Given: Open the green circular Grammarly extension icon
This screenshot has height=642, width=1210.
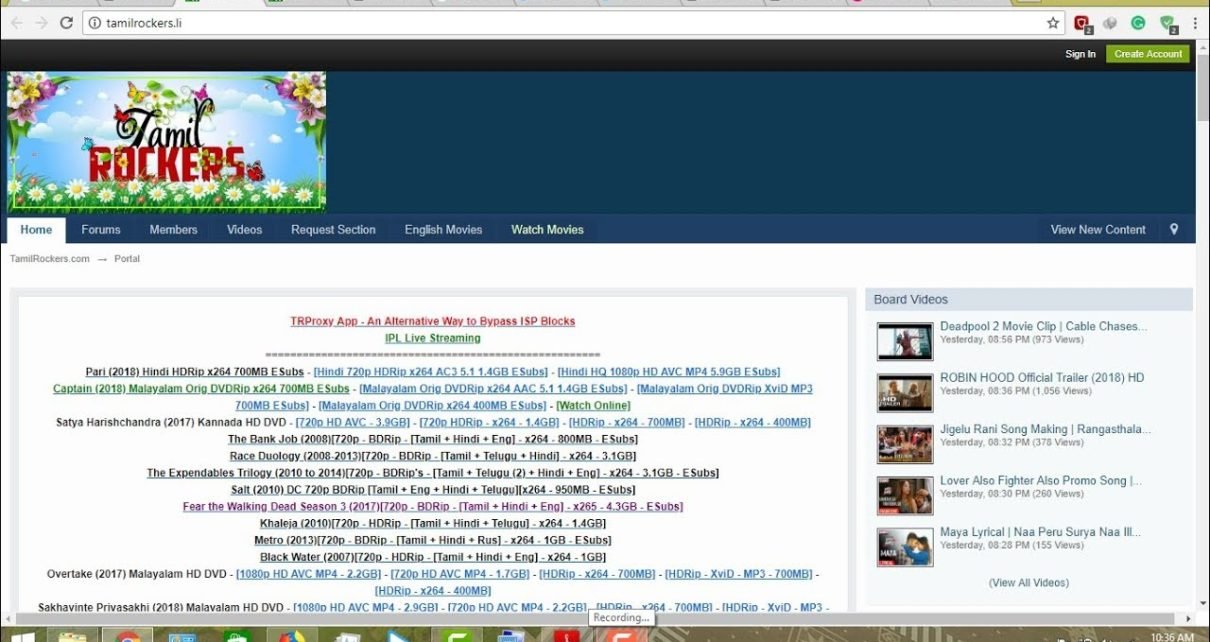Looking at the screenshot, I should coord(1138,23).
